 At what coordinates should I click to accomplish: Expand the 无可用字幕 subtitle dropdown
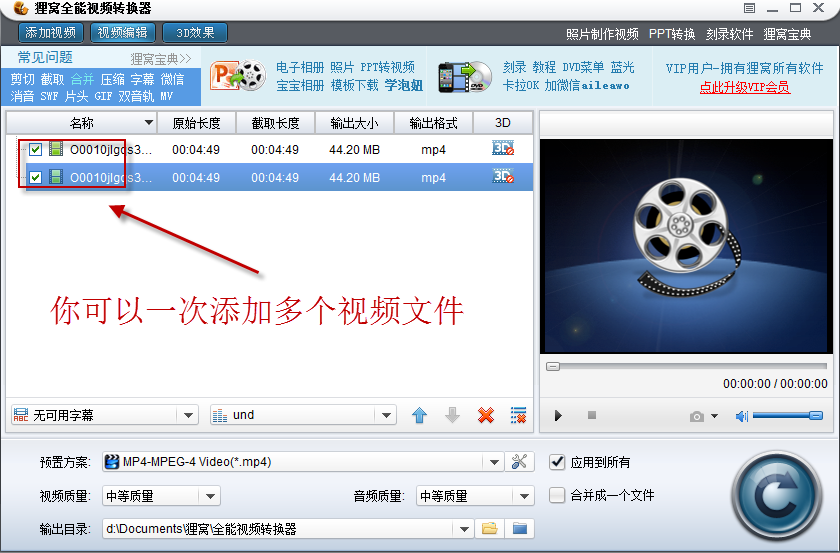pos(188,415)
